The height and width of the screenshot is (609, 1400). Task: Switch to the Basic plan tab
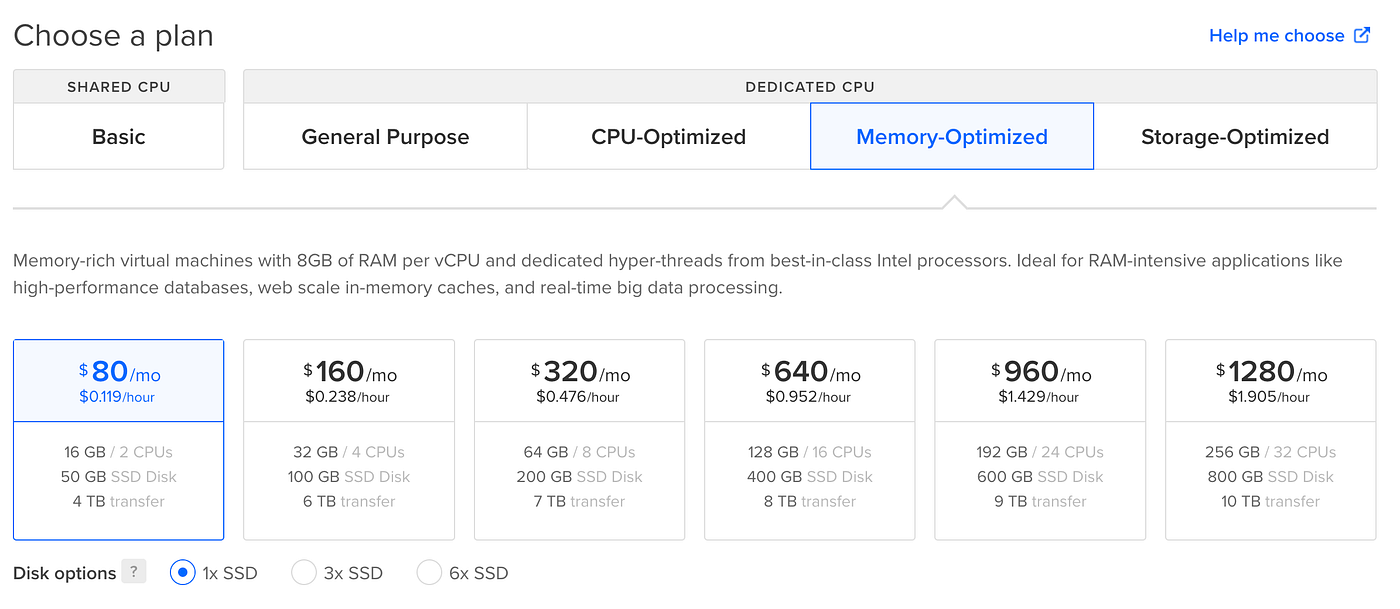pyautogui.click(x=118, y=137)
